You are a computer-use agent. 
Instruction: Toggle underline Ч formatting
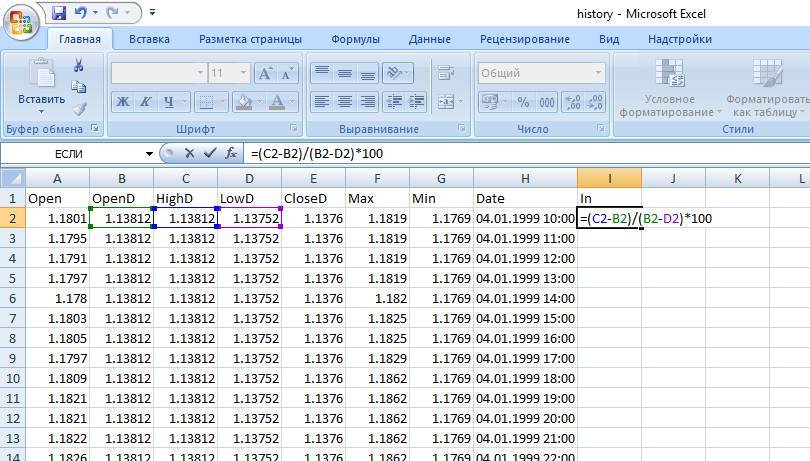[x=169, y=102]
